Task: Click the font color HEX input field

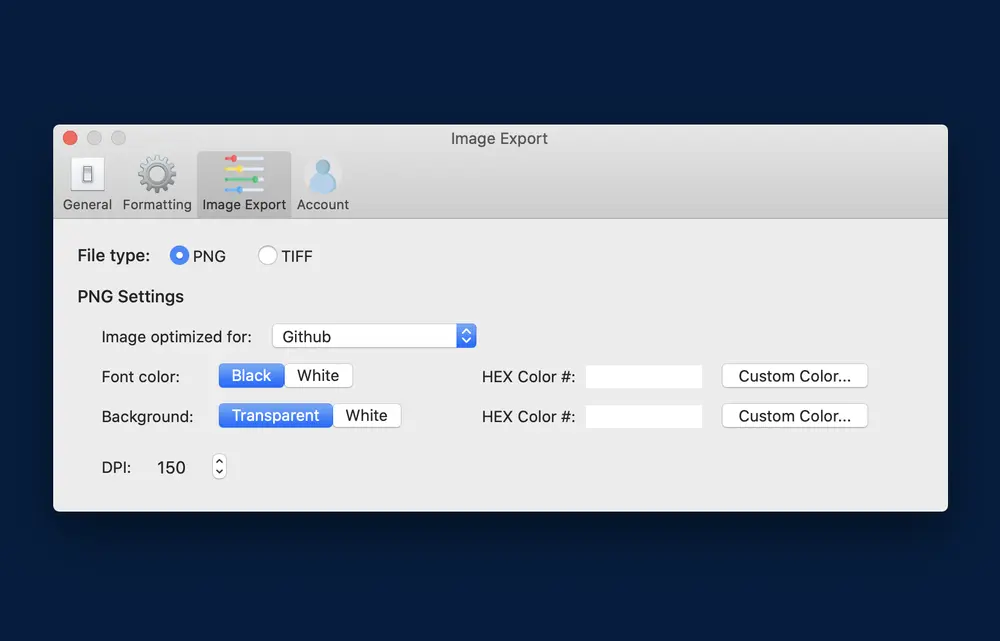Action: point(644,377)
